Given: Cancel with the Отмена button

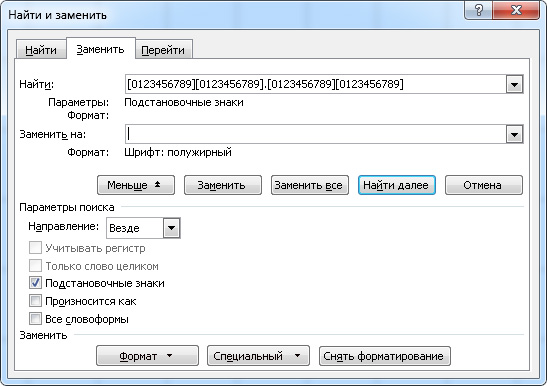Looking at the screenshot, I should point(484,185).
